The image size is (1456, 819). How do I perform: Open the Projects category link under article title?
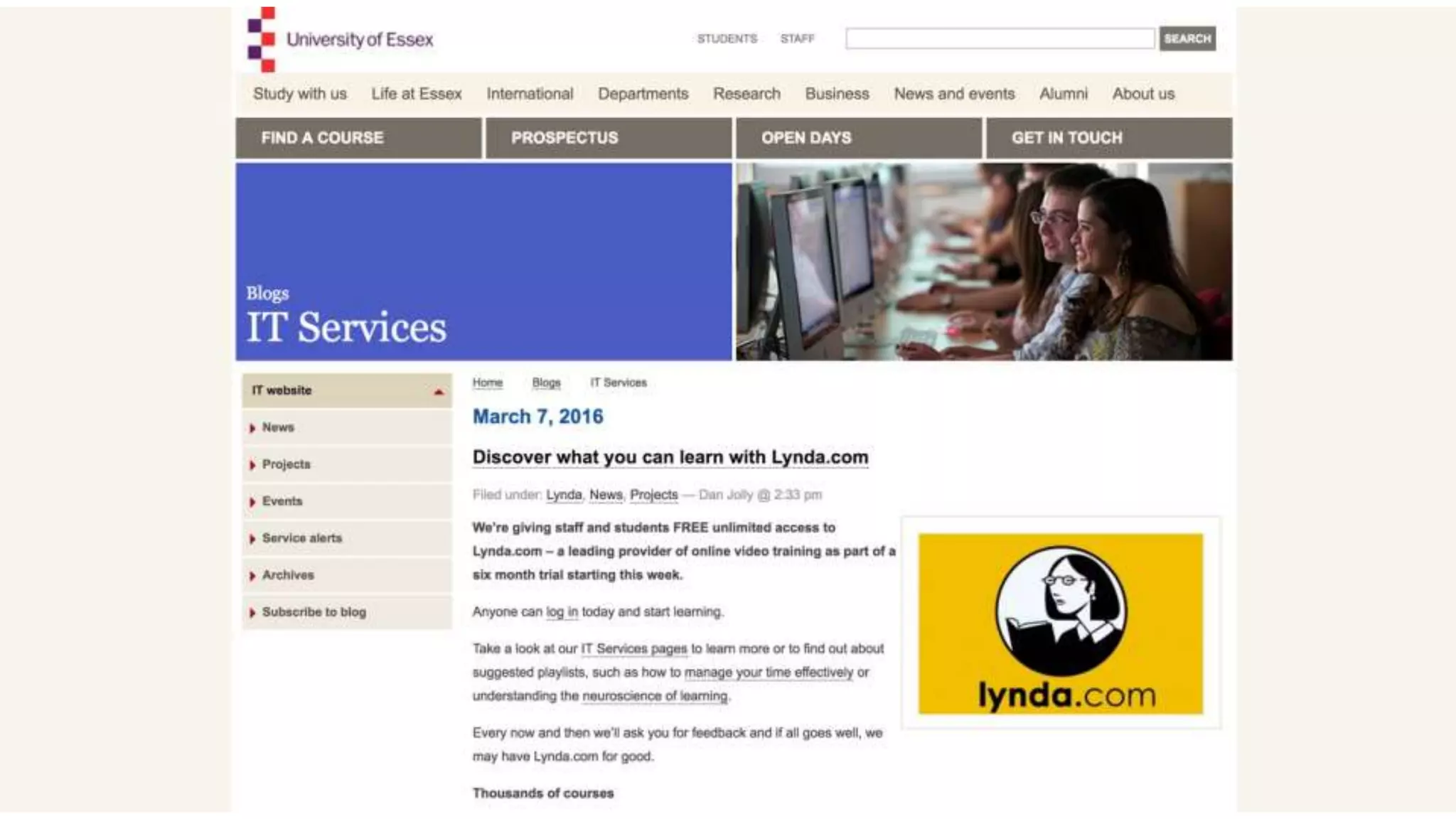[654, 495]
